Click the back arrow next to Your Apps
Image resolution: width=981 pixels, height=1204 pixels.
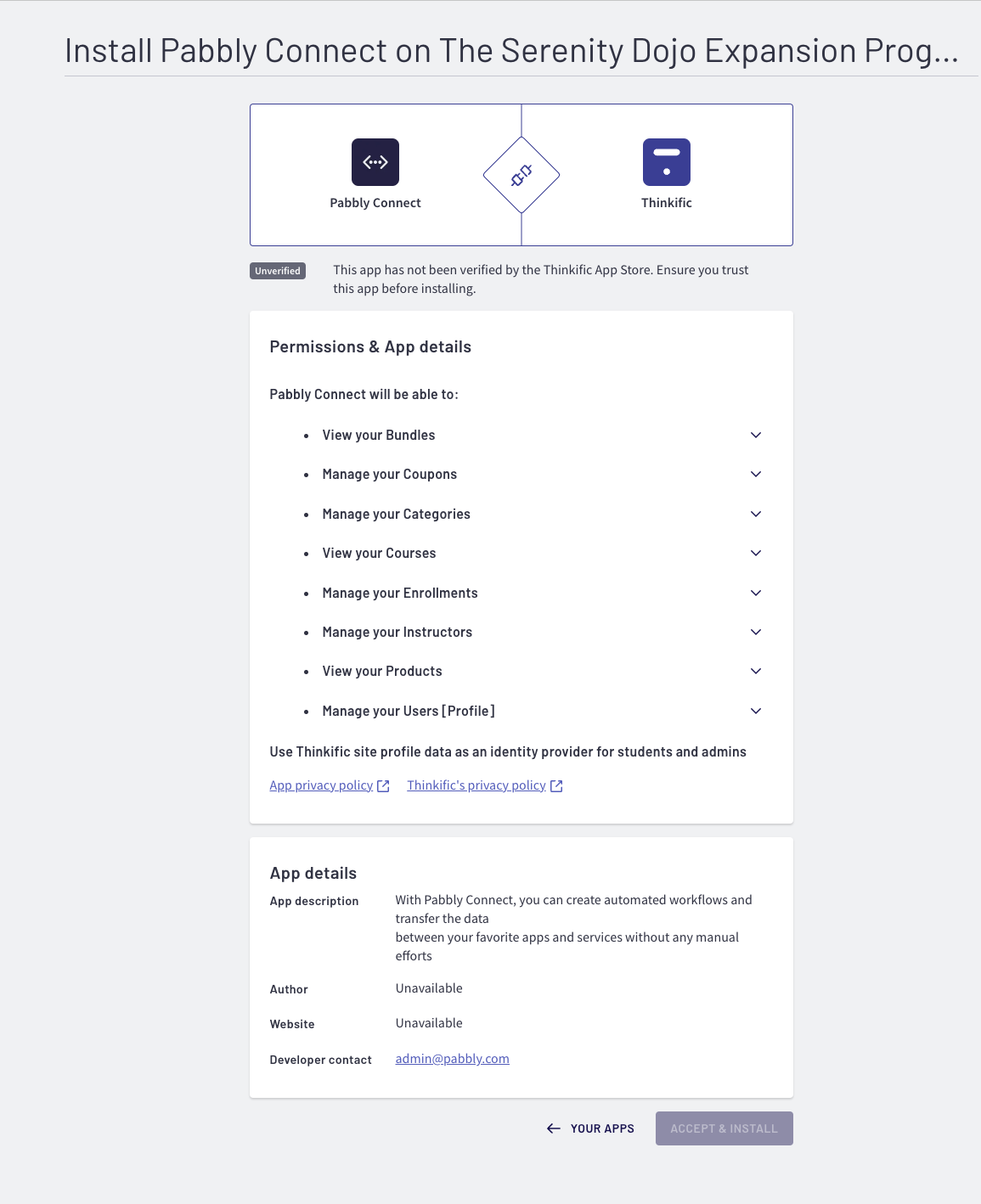(x=554, y=1128)
